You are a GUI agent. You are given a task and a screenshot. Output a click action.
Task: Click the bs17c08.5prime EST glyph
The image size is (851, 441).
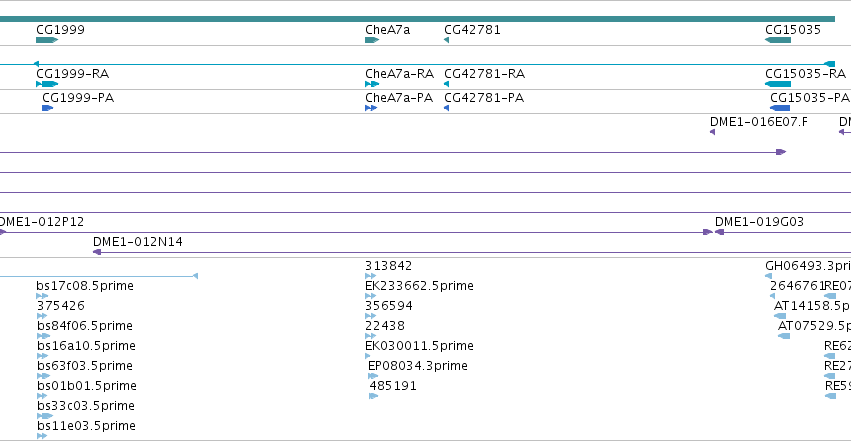pyautogui.click(x=42, y=296)
